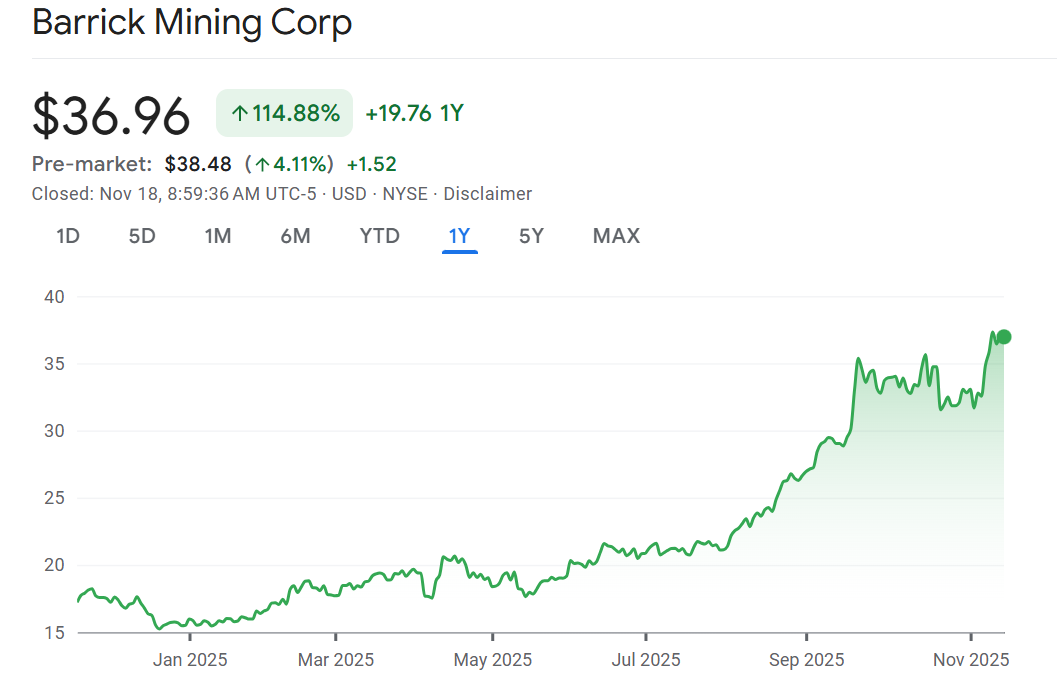Image resolution: width=1057 pixels, height=684 pixels.
Task: Click the Sep 2025 axis label
Action: pos(806,660)
